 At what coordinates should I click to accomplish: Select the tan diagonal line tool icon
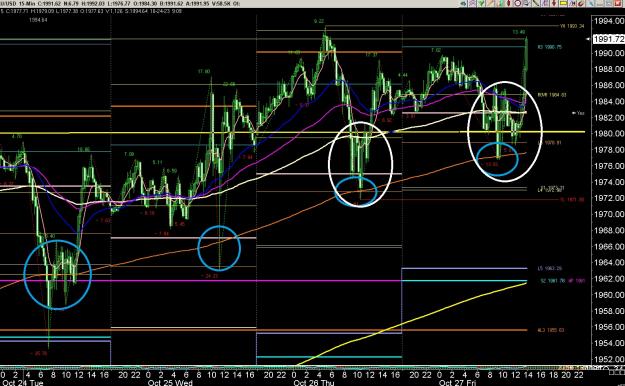[x=490, y=4]
